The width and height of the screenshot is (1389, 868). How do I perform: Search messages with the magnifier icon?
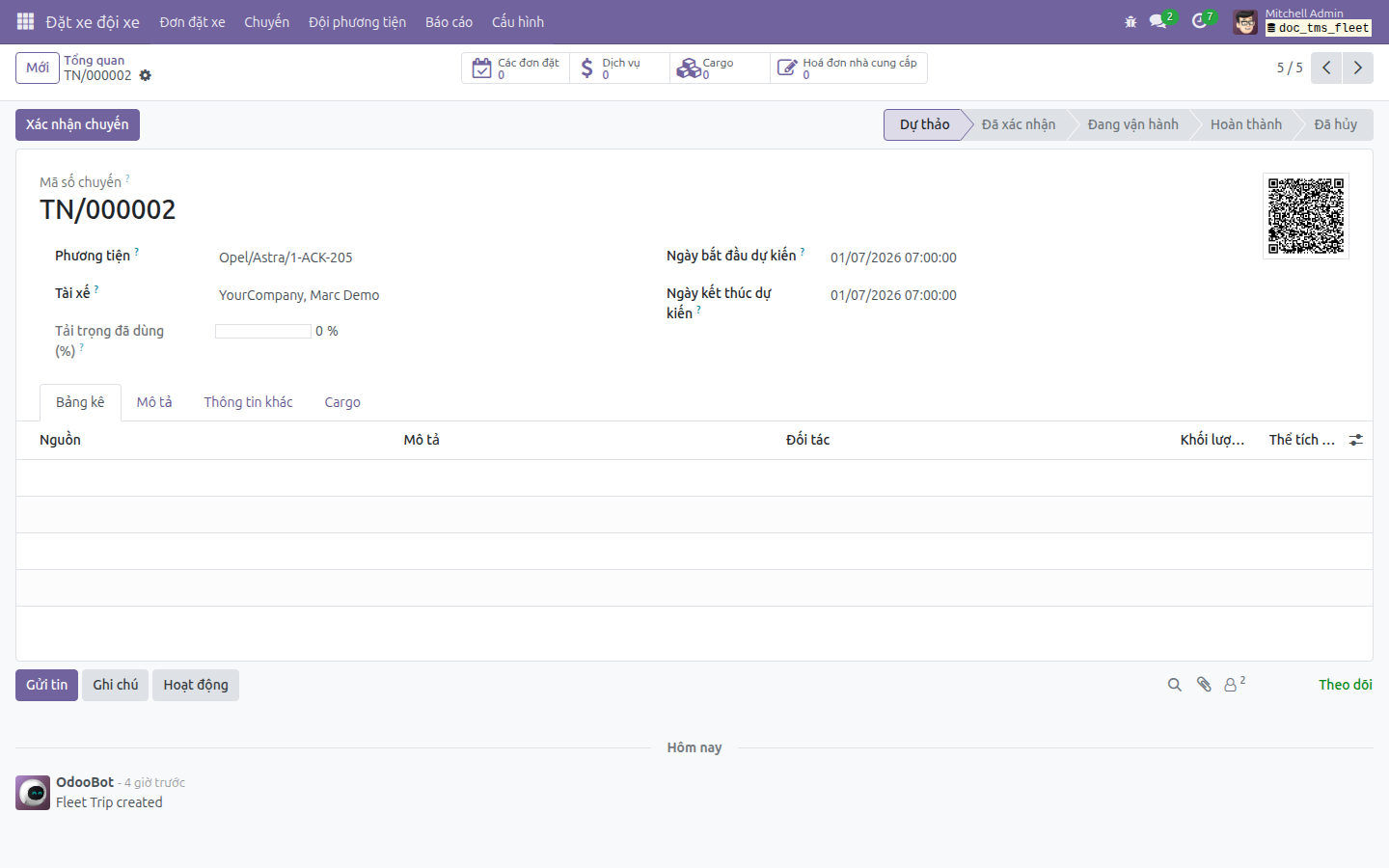pos(1174,685)
